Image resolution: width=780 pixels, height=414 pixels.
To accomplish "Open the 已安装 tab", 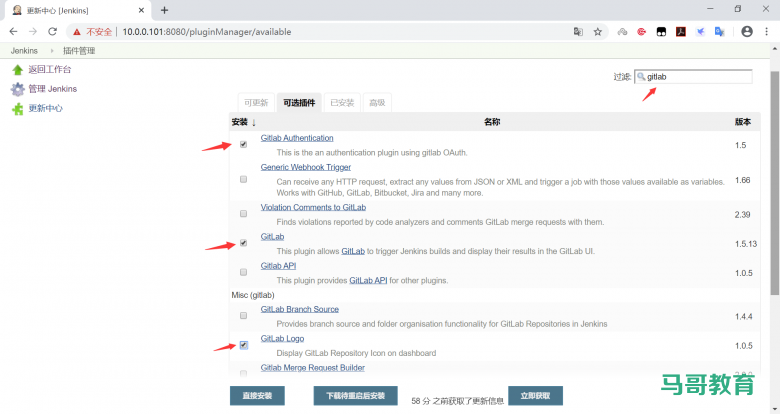I will pos(342,103).
